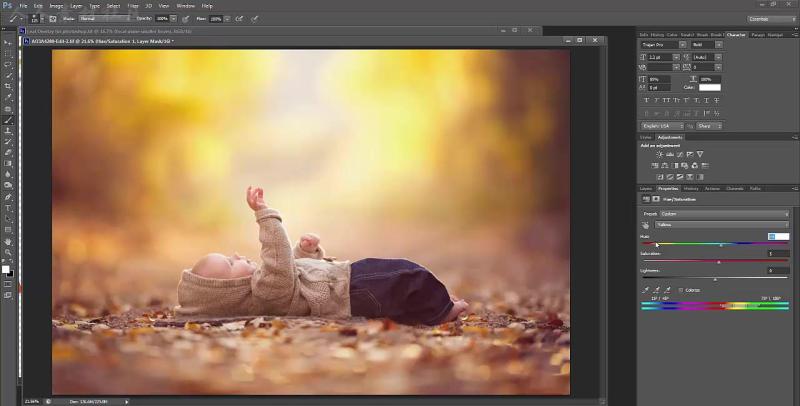This screenshot has width=800, height=406.
Task: Select the Crop tool
Action: (x=8, y=86)
